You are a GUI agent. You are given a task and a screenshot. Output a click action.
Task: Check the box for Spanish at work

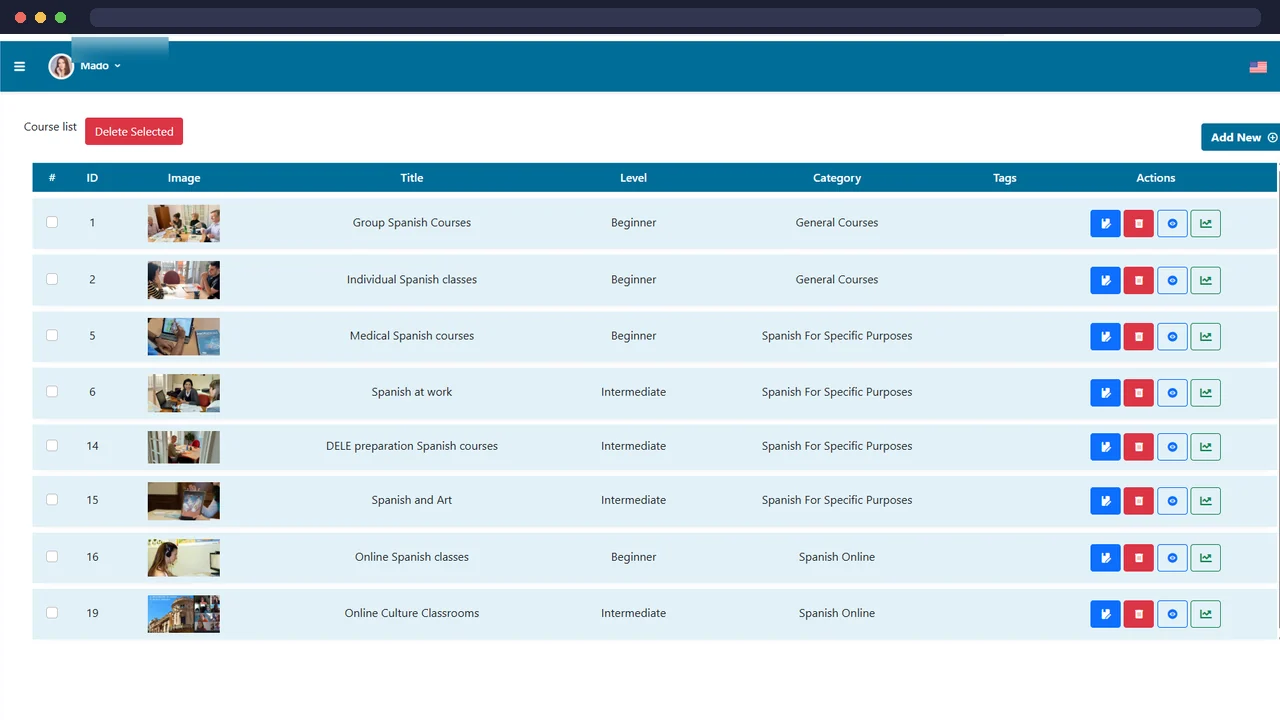coord(52,391)
